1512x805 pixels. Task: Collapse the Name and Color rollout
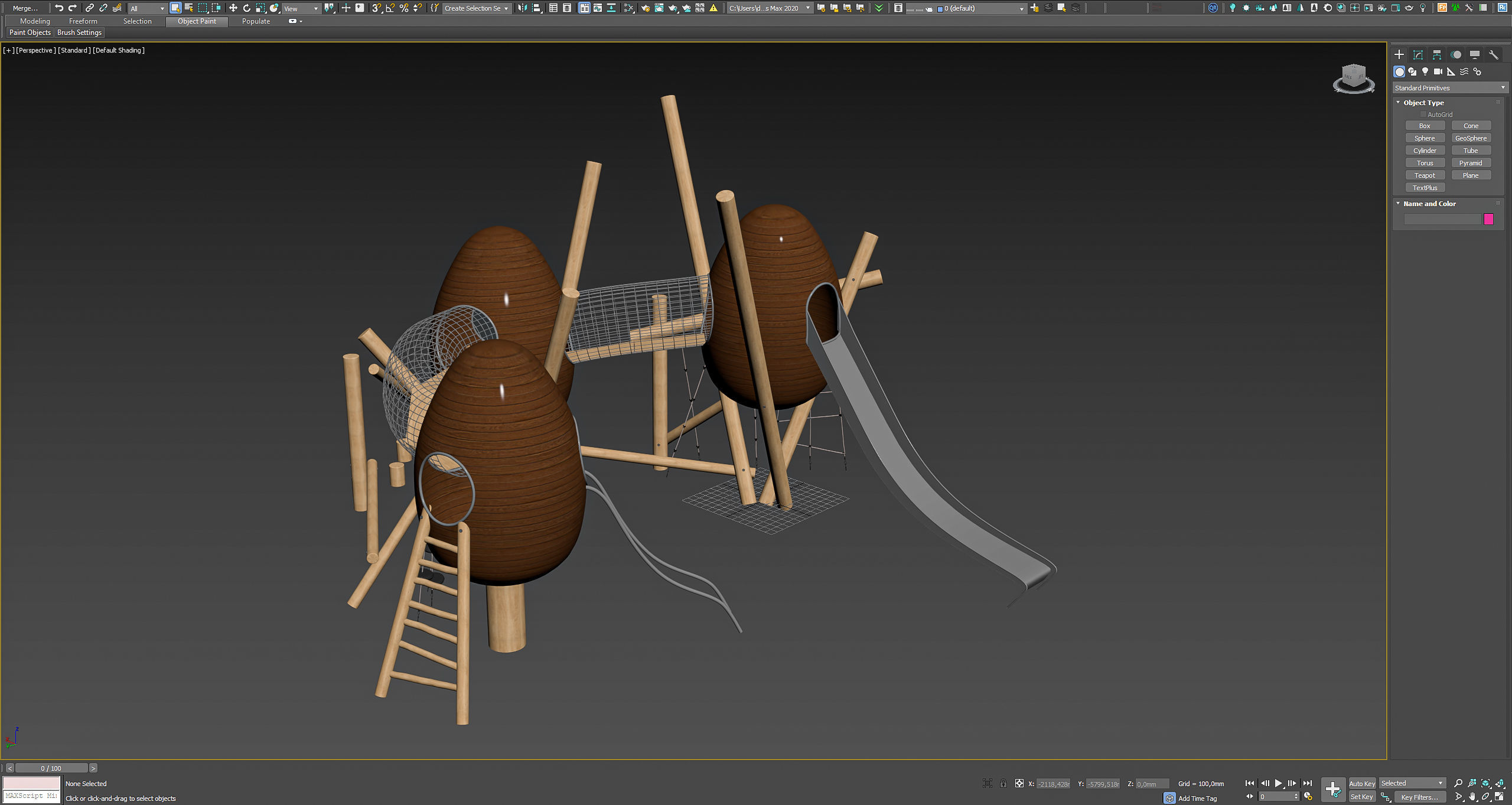pyautogui.click(x=1398, y=203)
